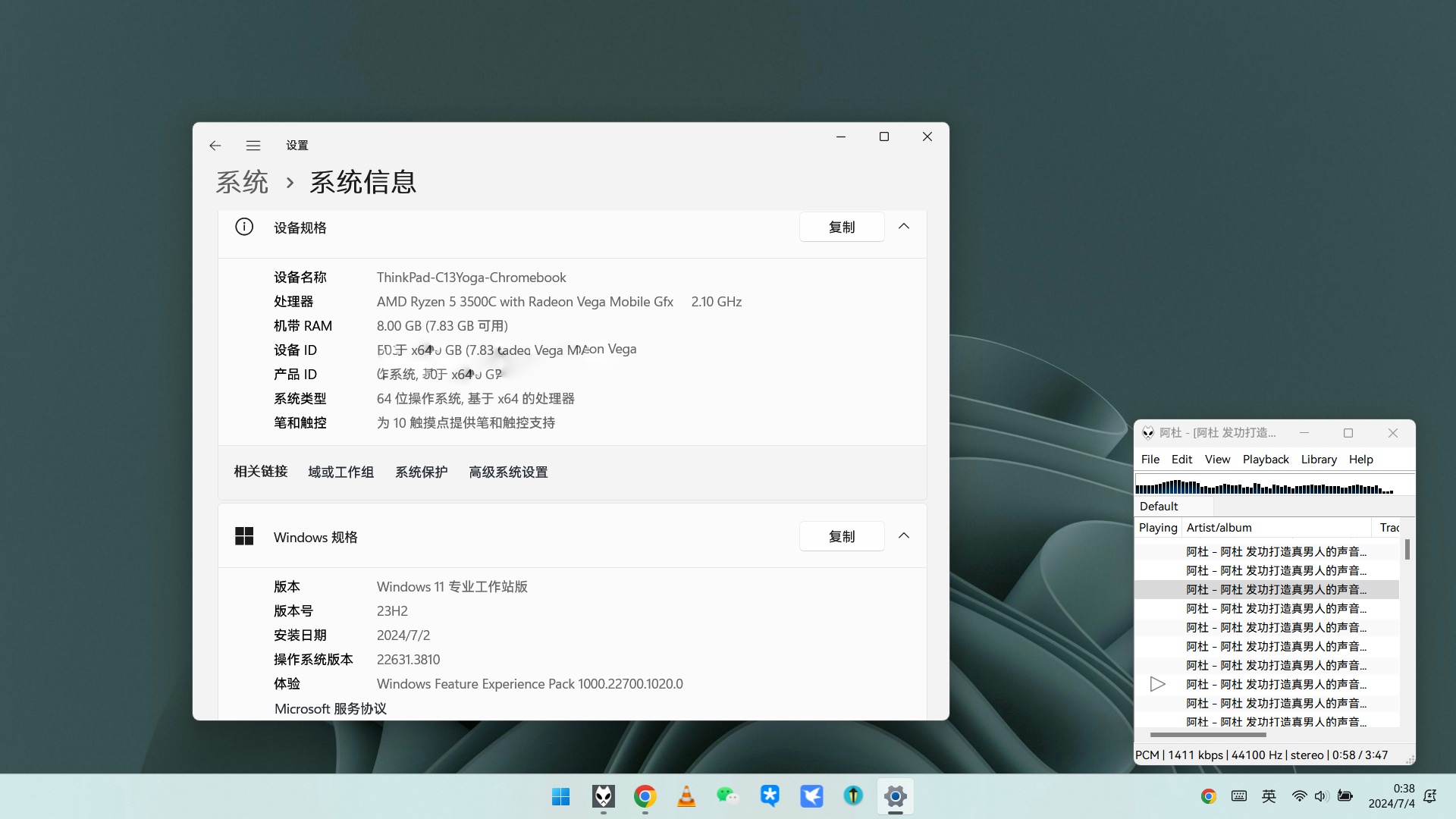1456x819 pixels.
Task: Click foobar2000 status bar PCM info
Action: (x=1262, y=755)
